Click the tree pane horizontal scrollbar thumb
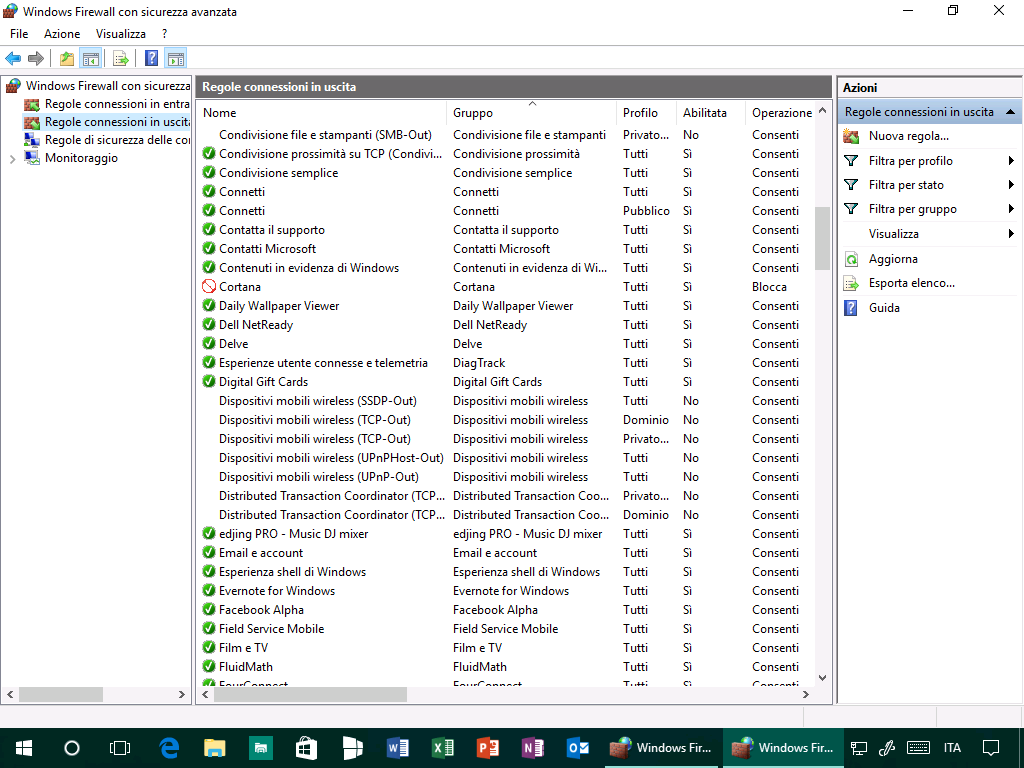The image size is (1024, 768). coord(61,694)
